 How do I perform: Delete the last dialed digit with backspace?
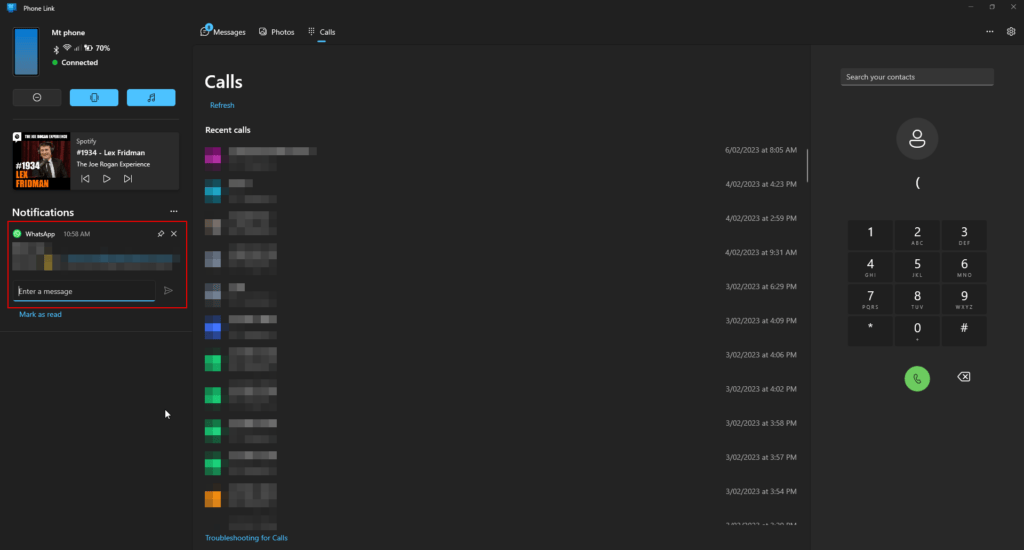click(x=963, y=377)
